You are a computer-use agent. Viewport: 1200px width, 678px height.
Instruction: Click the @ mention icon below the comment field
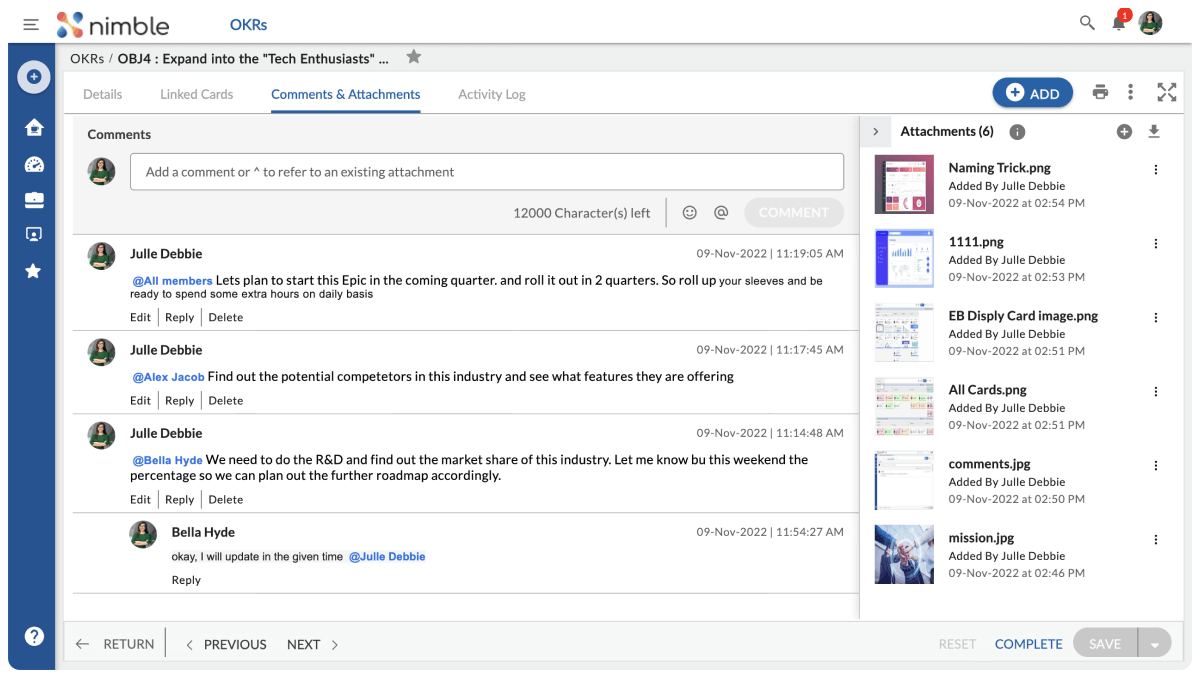point(721,212)
